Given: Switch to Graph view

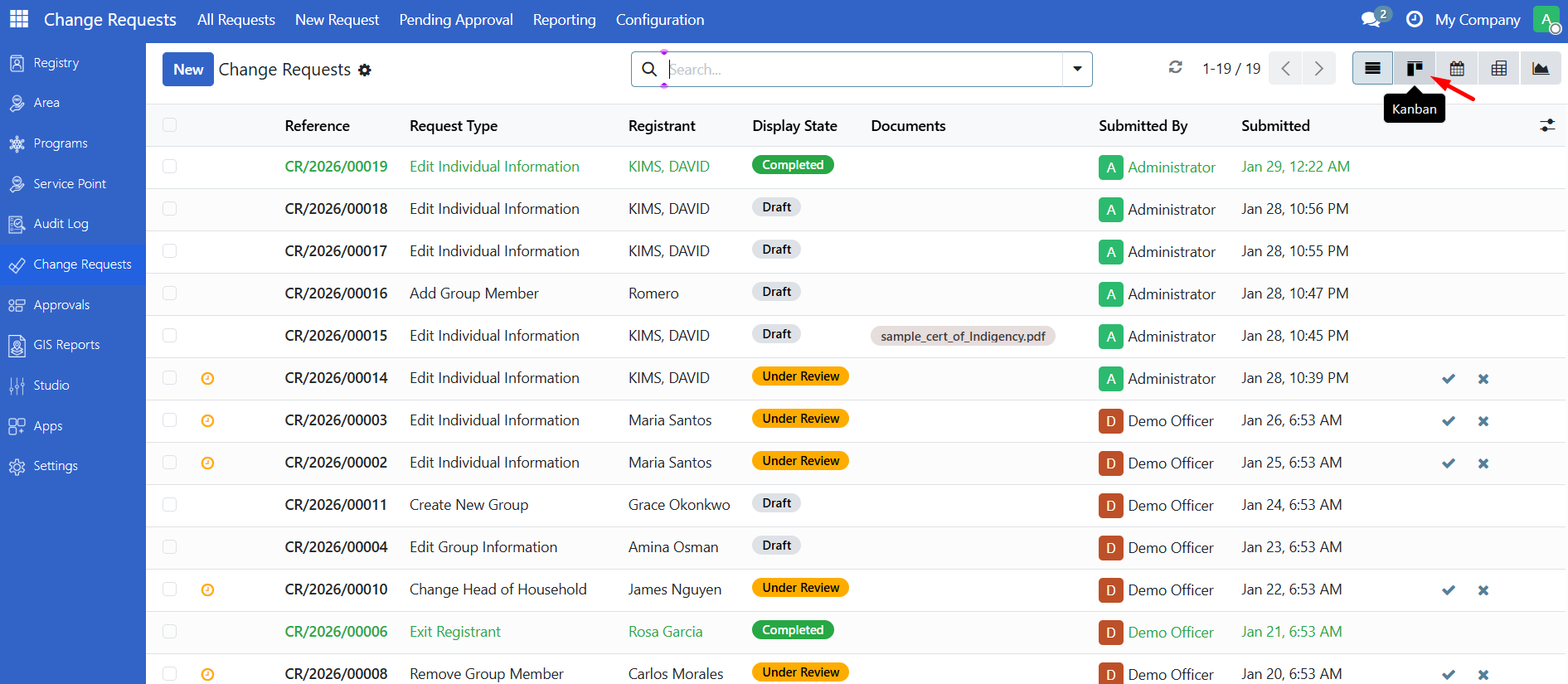Looking at the screenshot, I should [1541, 68].
